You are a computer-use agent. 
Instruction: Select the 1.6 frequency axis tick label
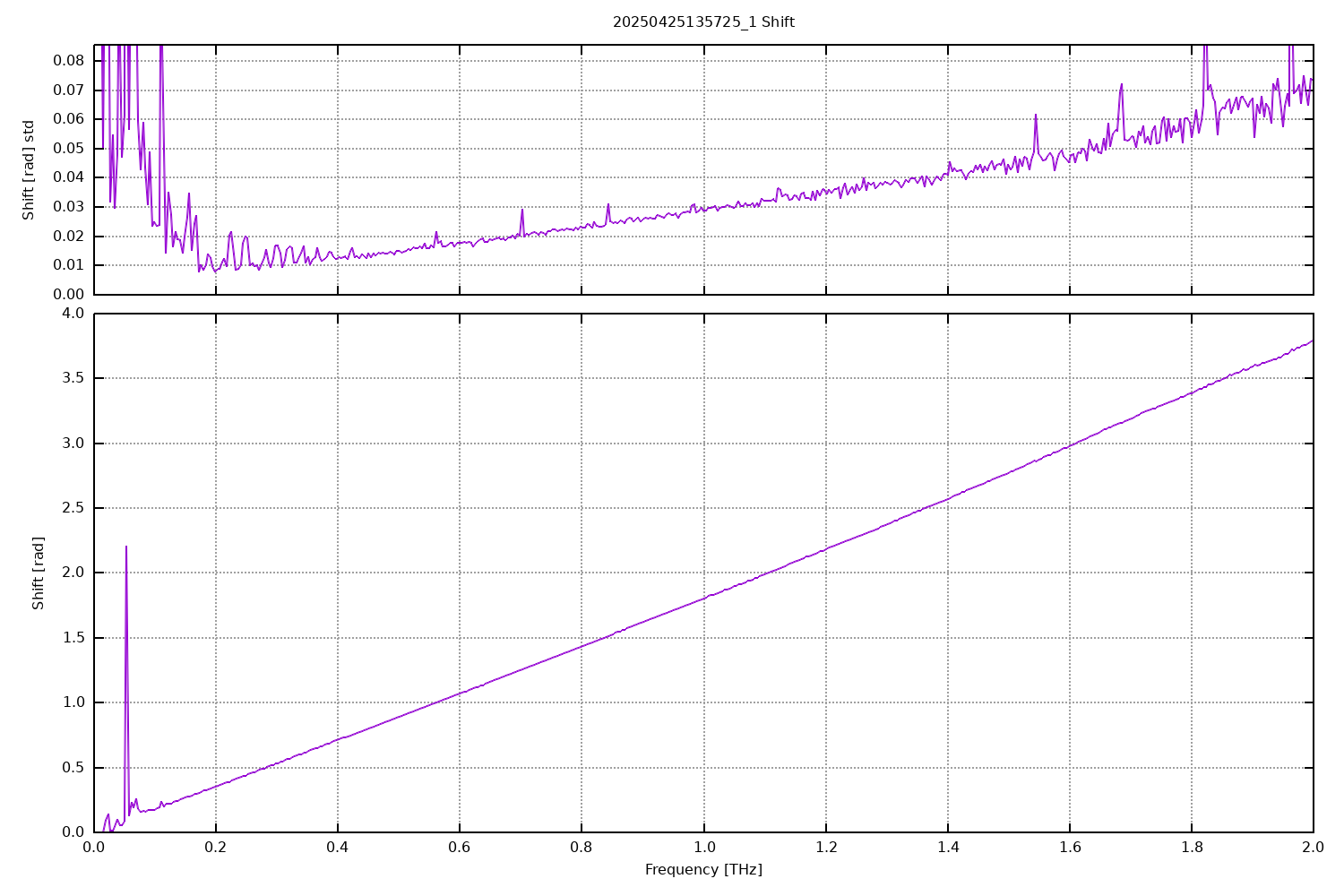[1069, 847]
